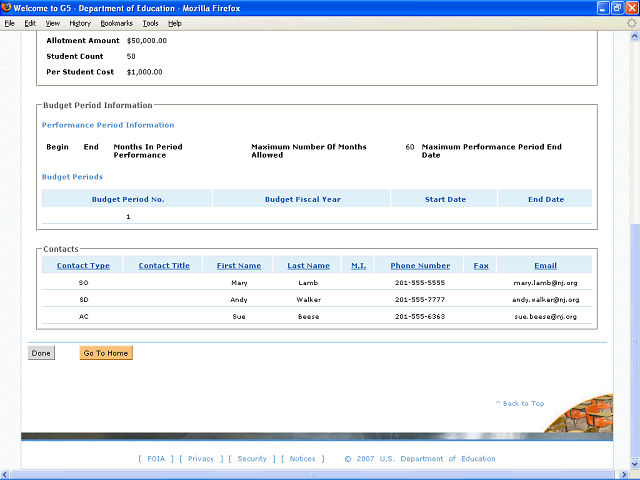Viewport: 640px width, 480px height.
Task: Open the FOIA footer link
Action: coord(156,459)
